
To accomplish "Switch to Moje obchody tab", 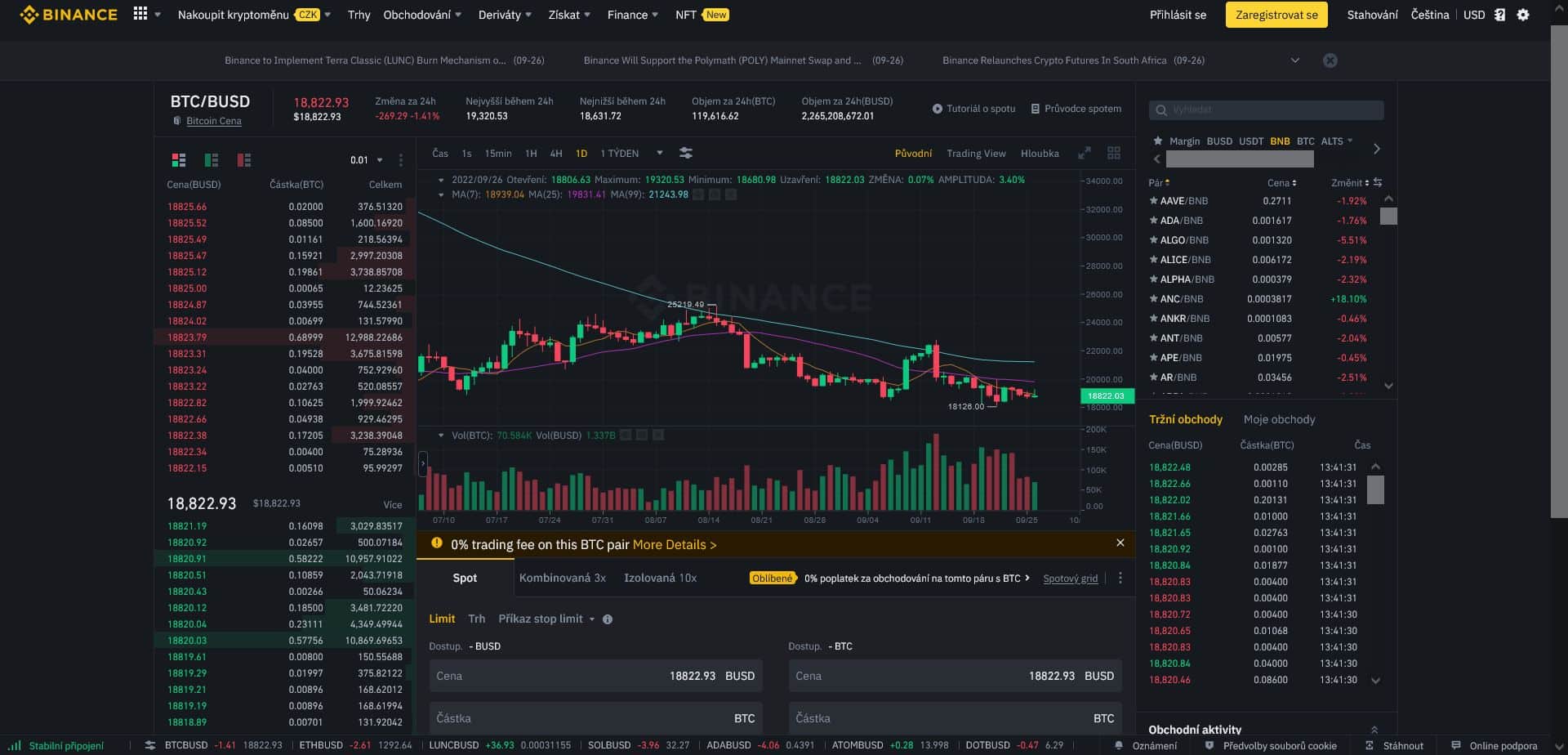I will [1279, 419].
